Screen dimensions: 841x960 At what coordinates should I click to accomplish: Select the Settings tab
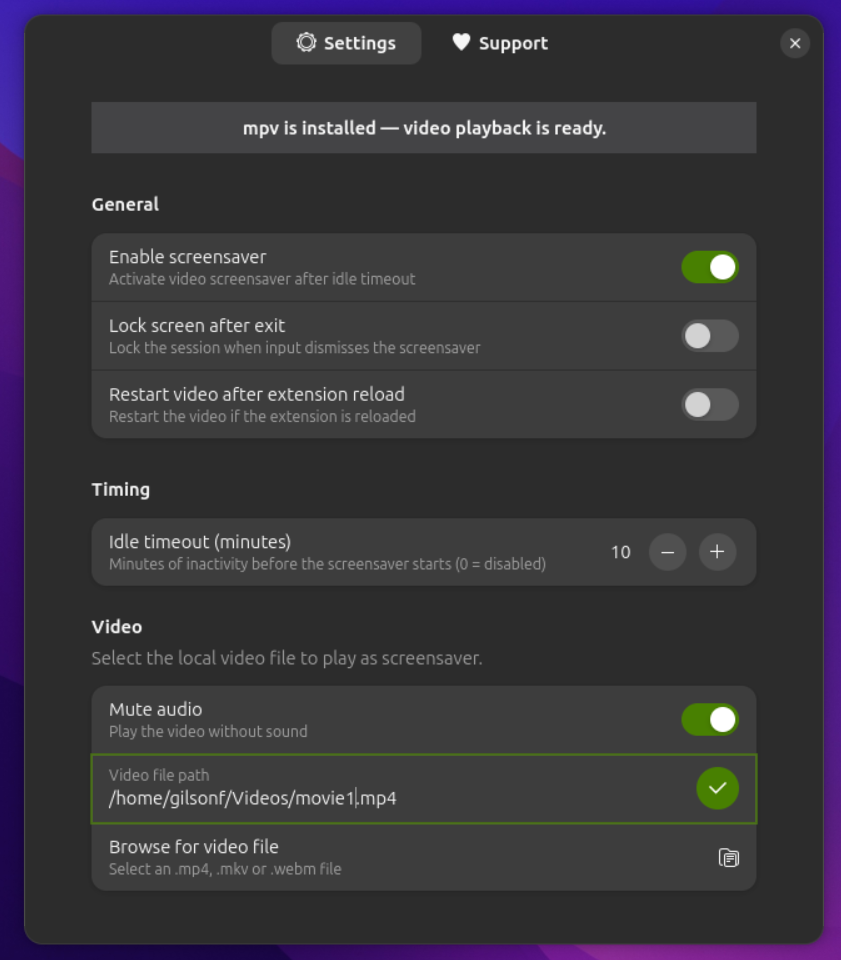346,43
